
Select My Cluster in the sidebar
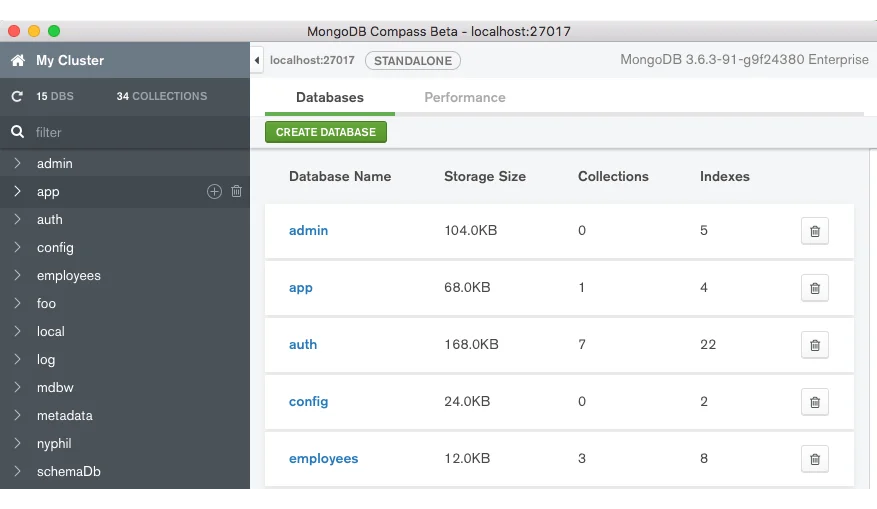70,60
